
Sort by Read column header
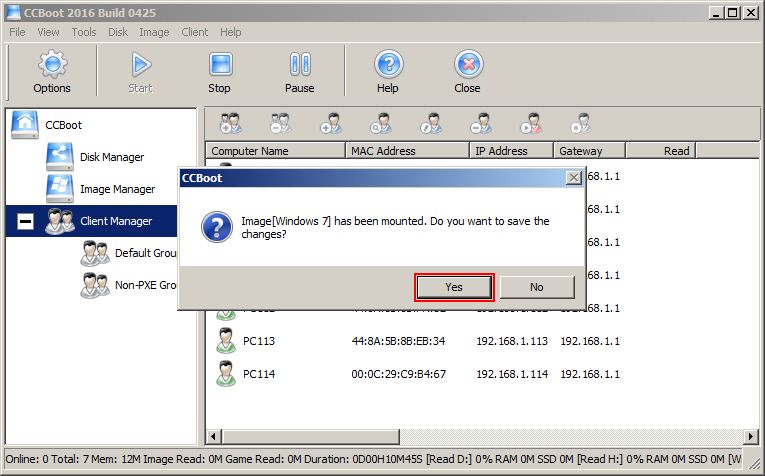click(x=661, y=151)
